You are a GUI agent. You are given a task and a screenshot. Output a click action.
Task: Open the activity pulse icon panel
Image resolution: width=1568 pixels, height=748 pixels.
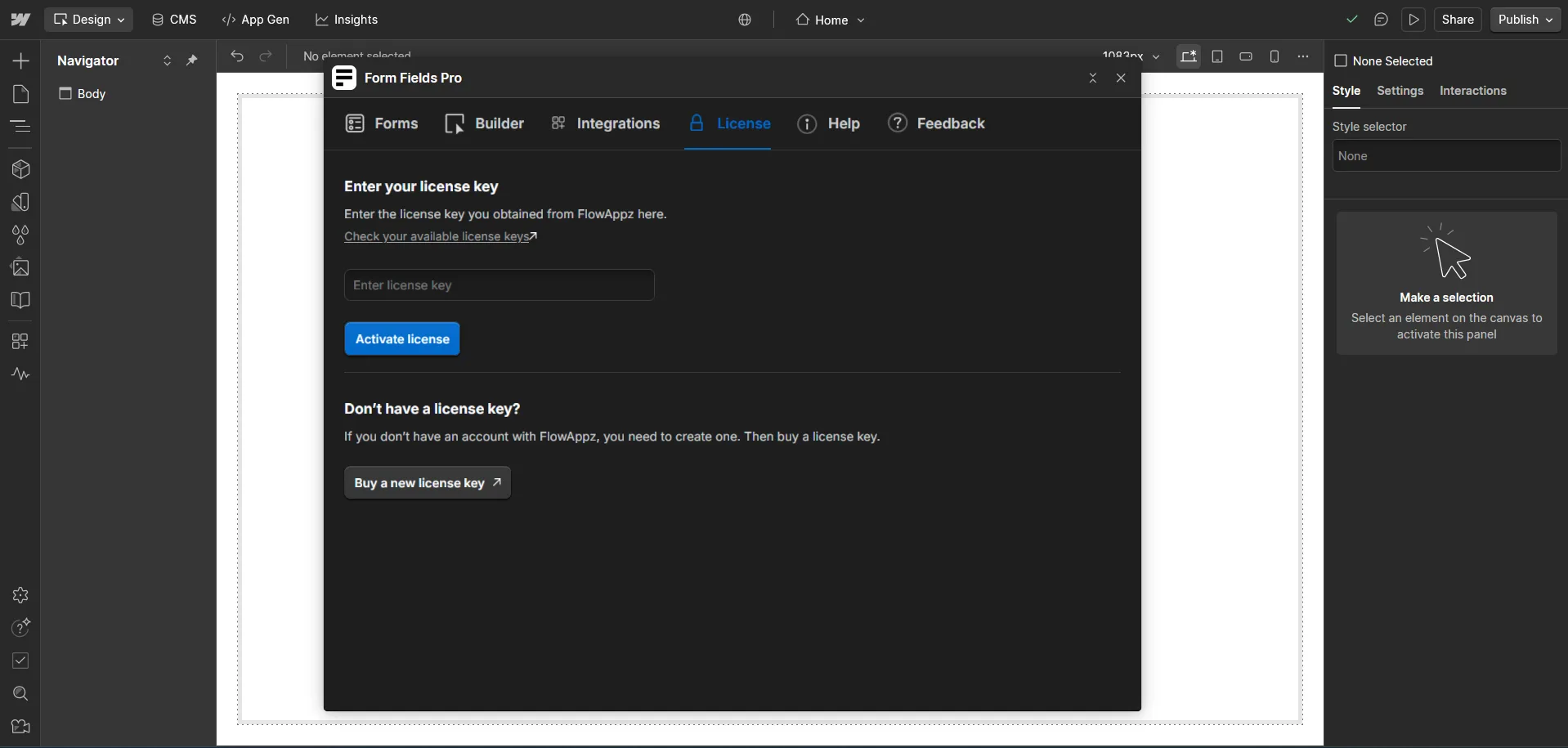pos(20,374)
